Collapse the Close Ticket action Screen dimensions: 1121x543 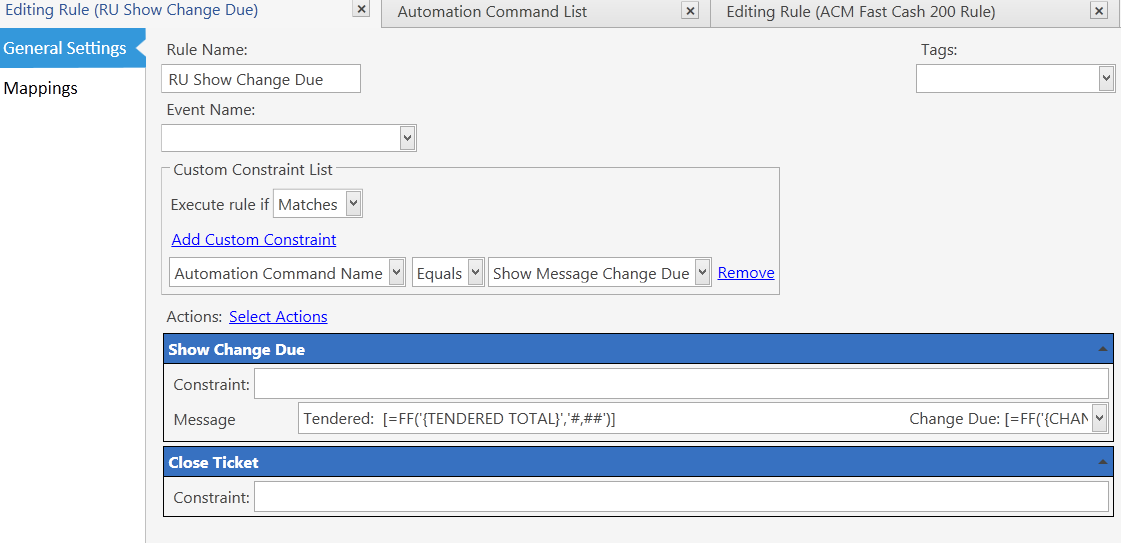point(1102,462)
